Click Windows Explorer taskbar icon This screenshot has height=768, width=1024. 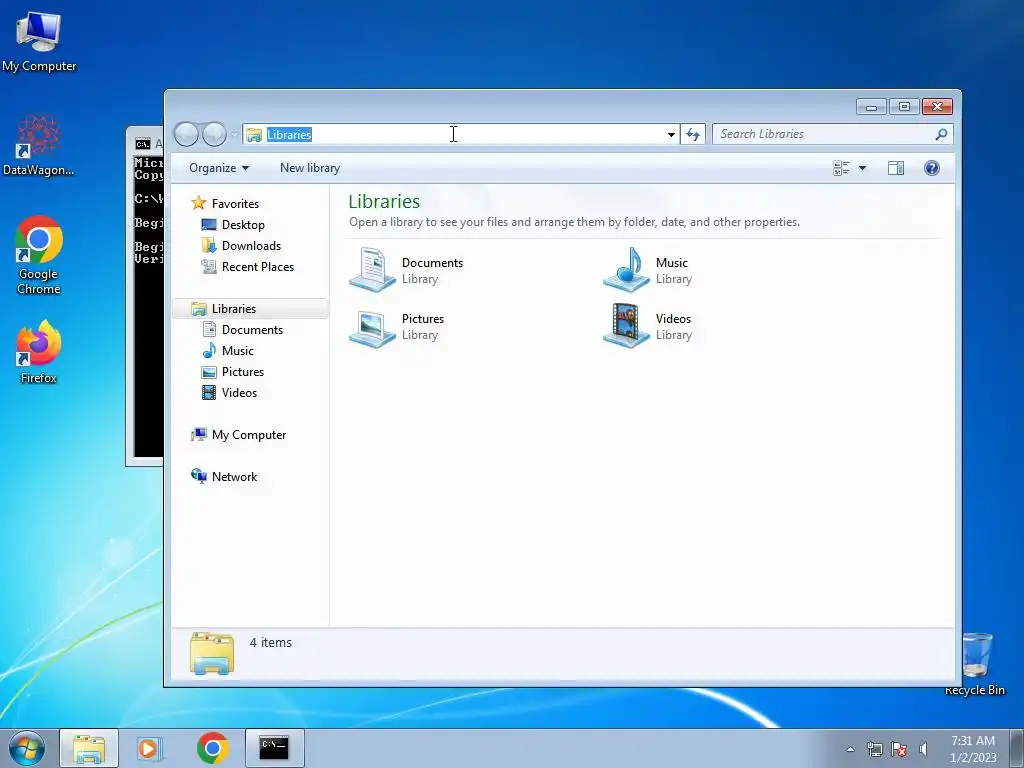[x=89, y=748]
